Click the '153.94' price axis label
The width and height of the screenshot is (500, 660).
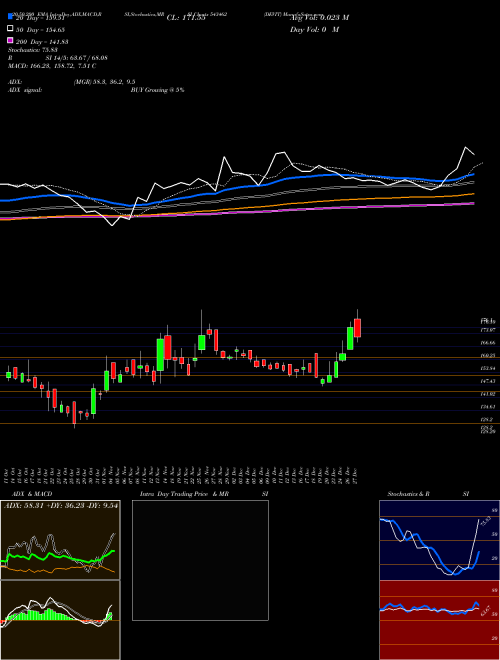click(x=488, y=368)
